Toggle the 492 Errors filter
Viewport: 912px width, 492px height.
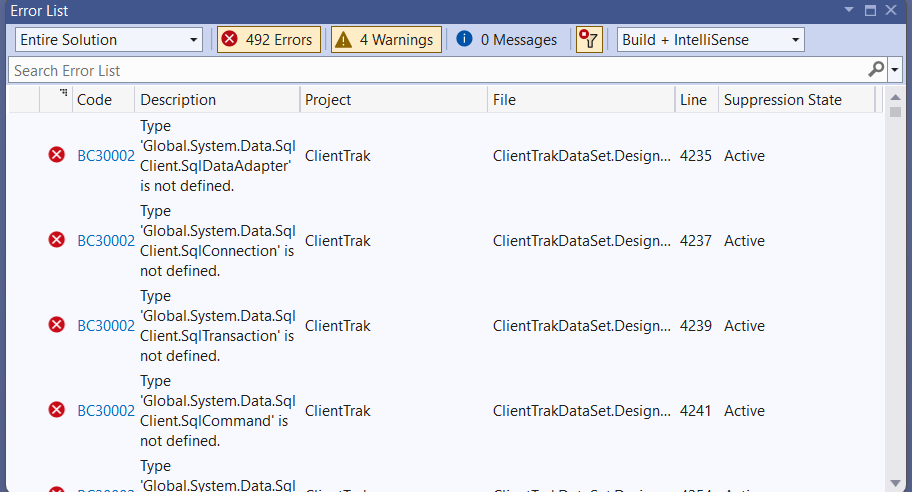[269, 40]
